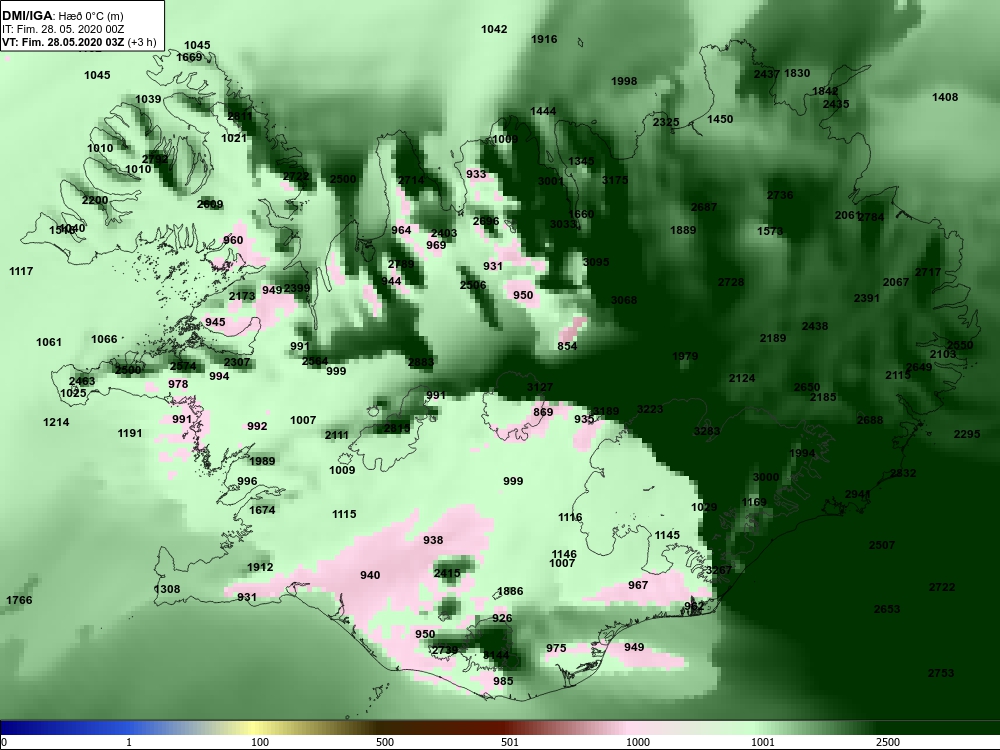Click the color scale label '1001'
The height and width of the screenshot is (750, 1000).
[763, 742]
